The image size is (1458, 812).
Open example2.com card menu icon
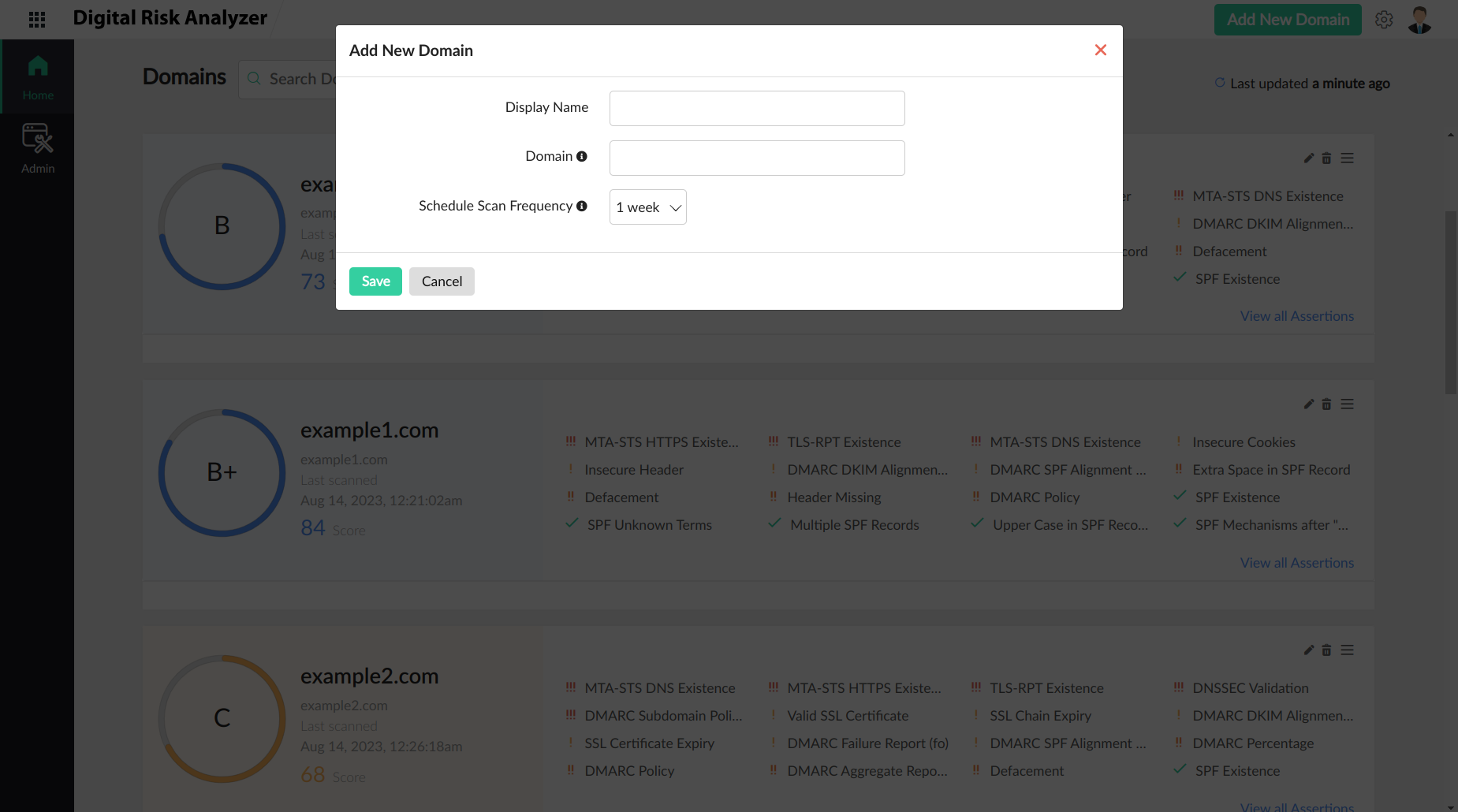tap(1347, 650)
